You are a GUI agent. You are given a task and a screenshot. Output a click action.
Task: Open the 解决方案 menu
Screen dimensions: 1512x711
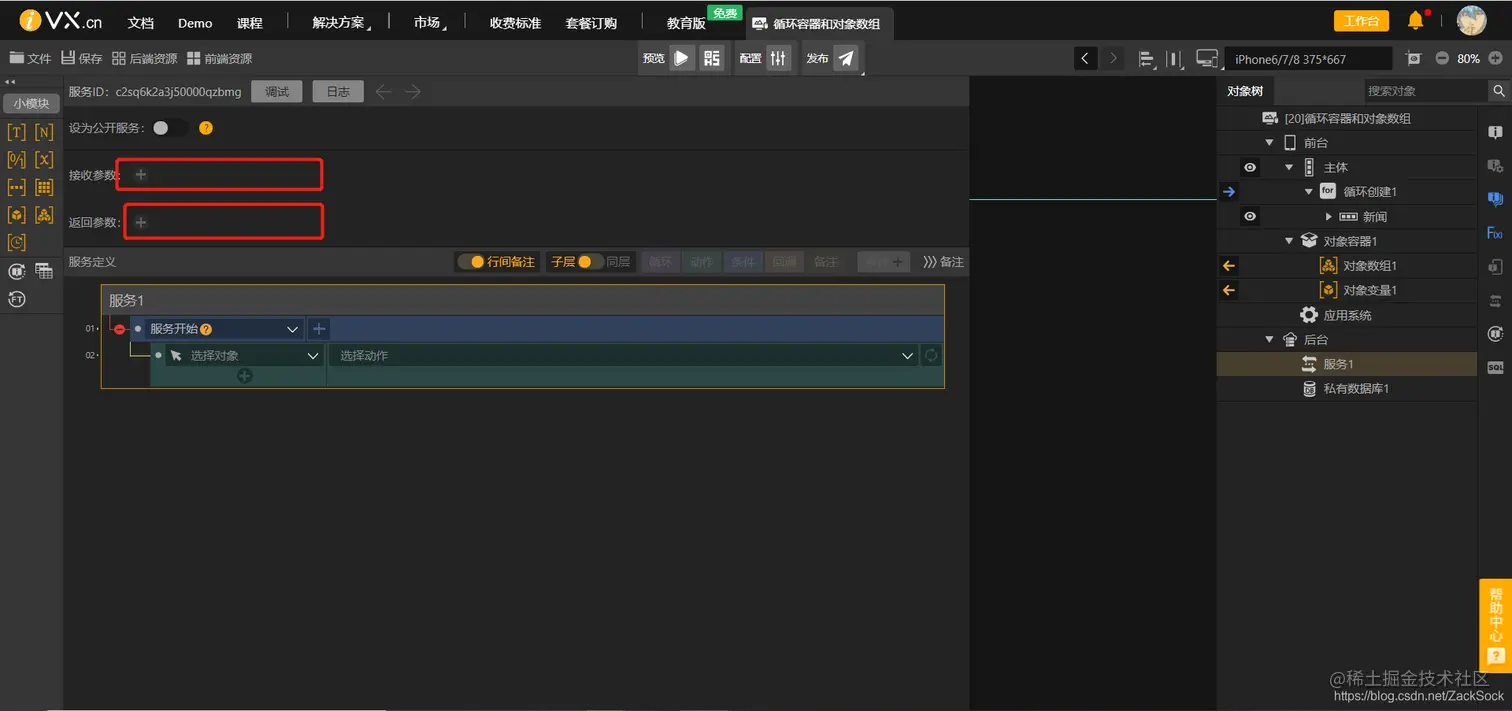point(340,23)
